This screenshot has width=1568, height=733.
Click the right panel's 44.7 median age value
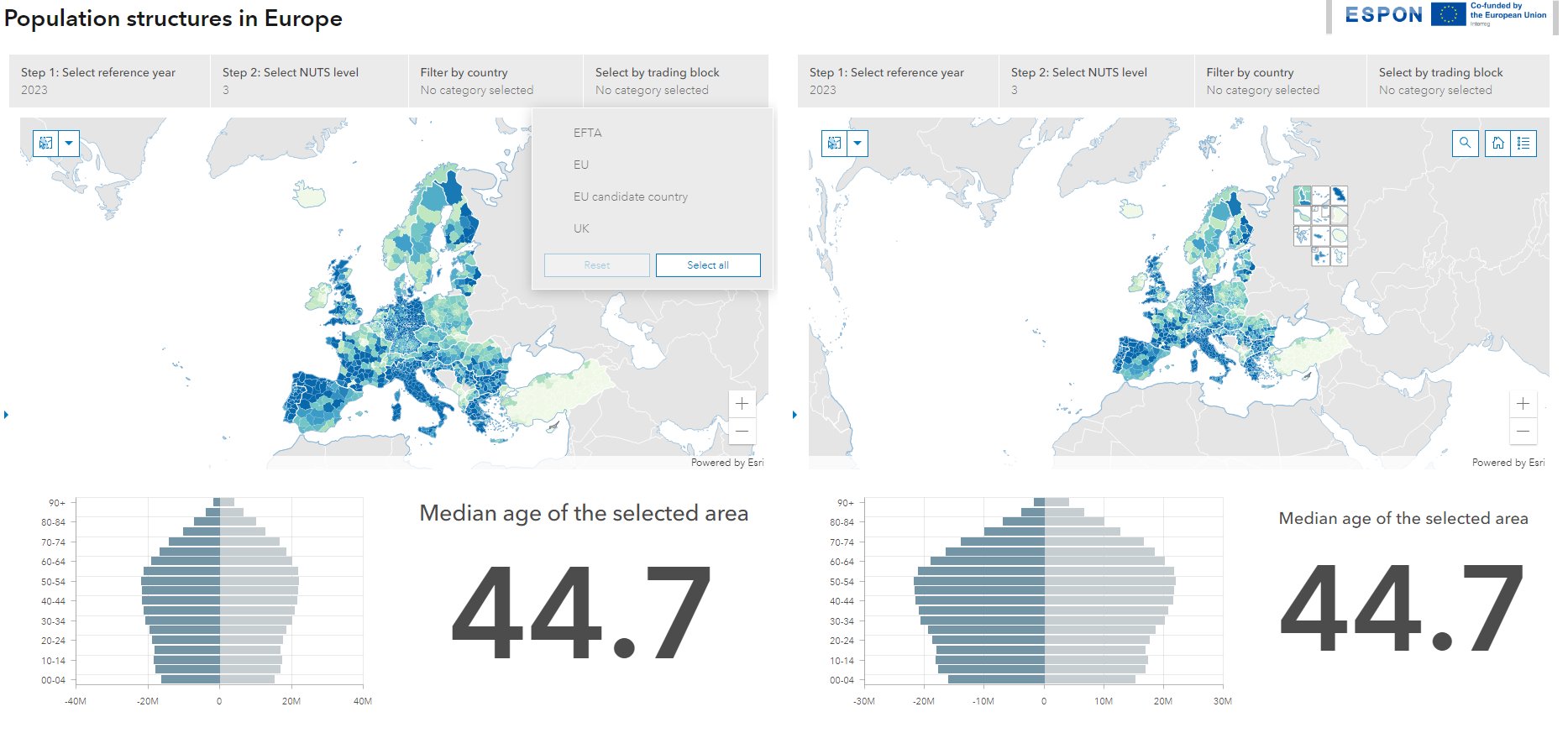pos(1402,608)
